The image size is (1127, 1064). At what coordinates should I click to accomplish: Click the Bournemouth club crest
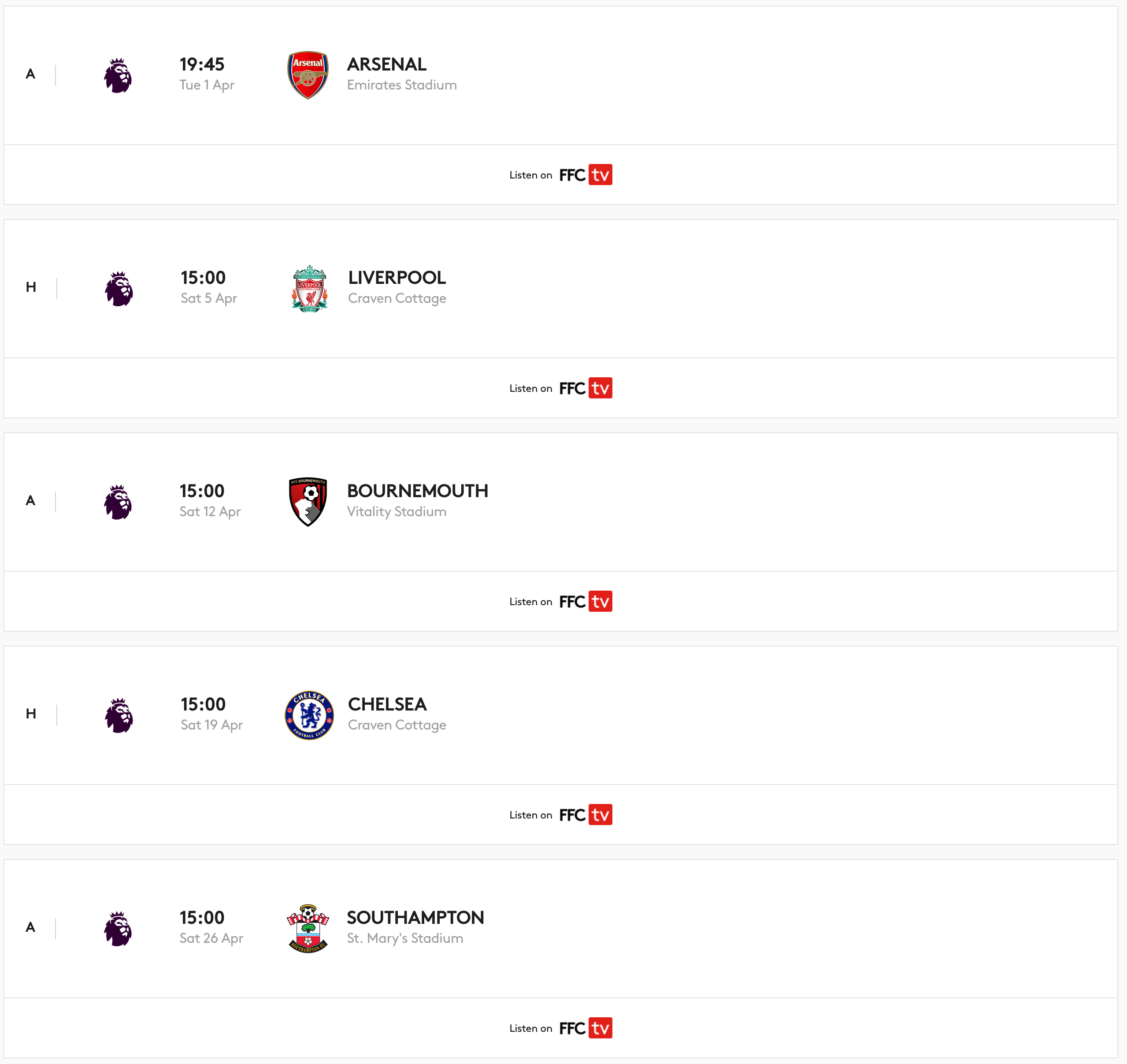click(308, 502)
